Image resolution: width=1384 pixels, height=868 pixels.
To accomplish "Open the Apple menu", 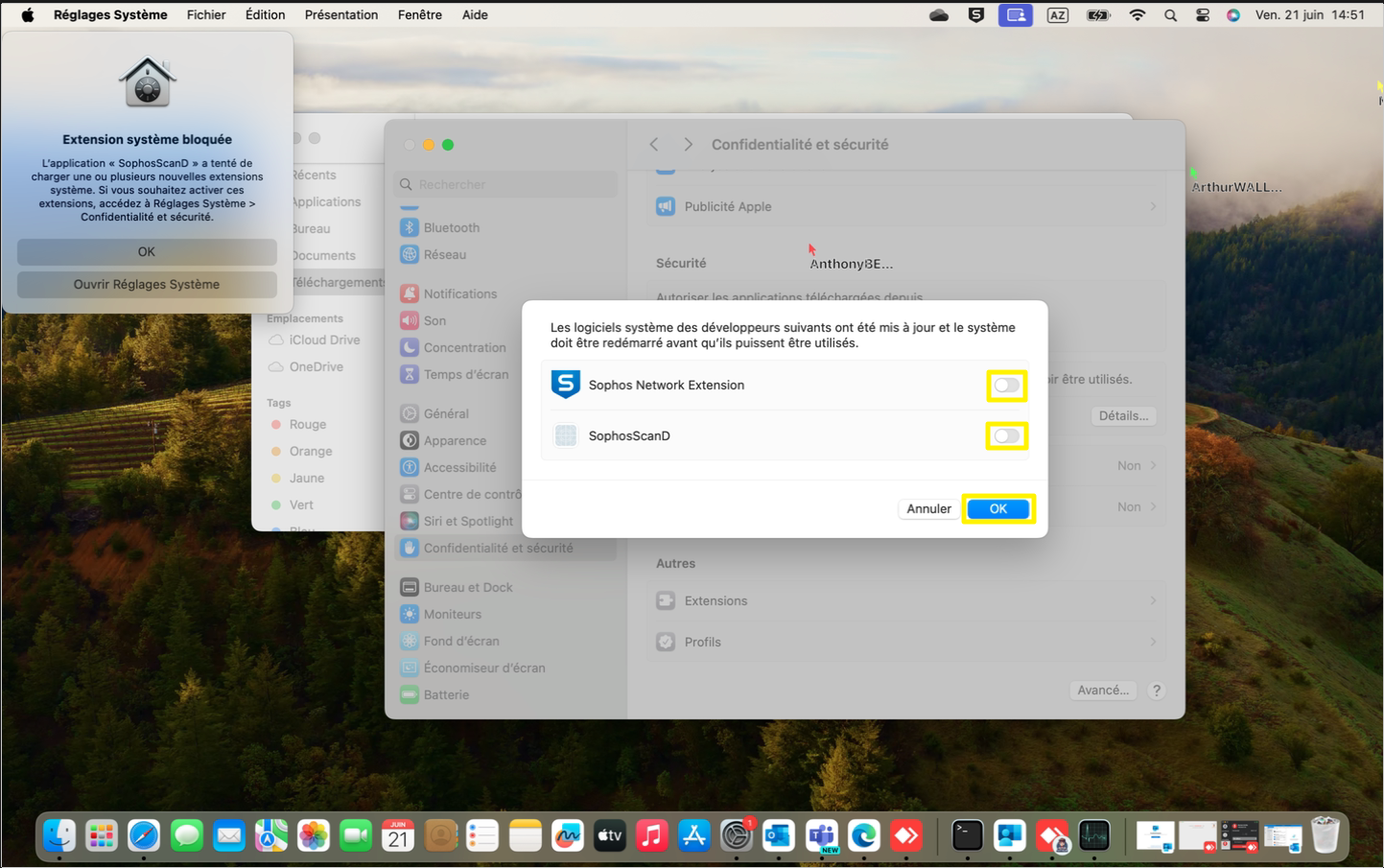I will pyautogui.click(x=27, y=14).
